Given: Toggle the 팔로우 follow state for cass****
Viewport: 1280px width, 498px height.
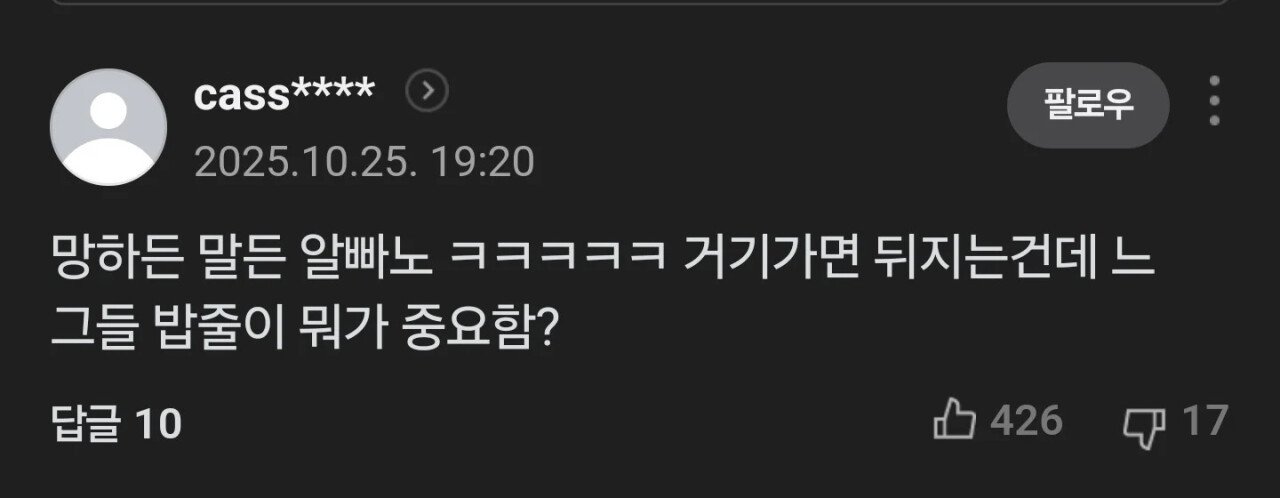Looking at the screenshot, I should (x=1088, y=105).
